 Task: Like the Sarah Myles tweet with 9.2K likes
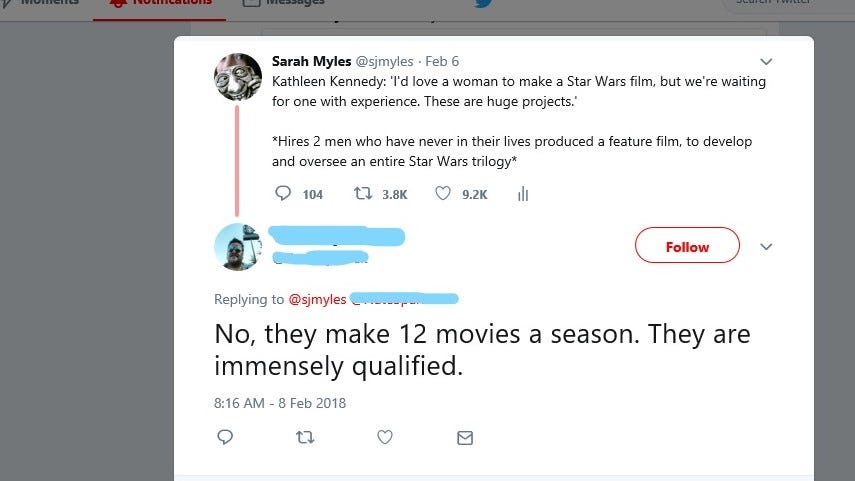tap(443, 194)
